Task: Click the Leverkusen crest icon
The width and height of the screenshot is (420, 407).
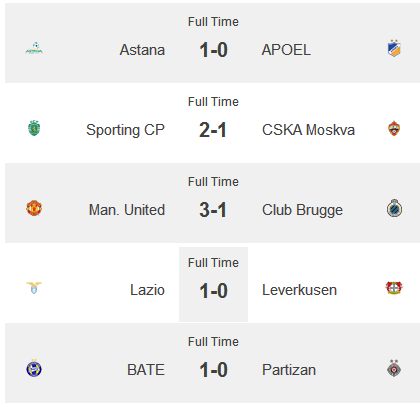Action: pyautogui.click(x=394, y=288)
